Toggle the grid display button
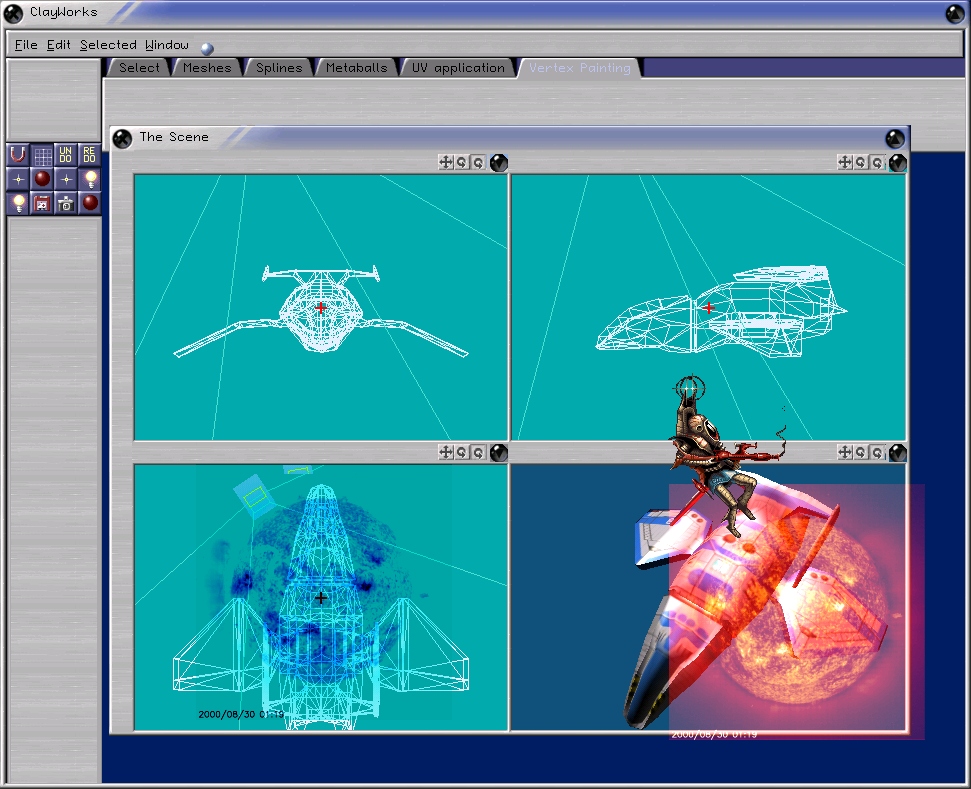The width and height of the screenshot is (971, 789). tap(42, 155)
